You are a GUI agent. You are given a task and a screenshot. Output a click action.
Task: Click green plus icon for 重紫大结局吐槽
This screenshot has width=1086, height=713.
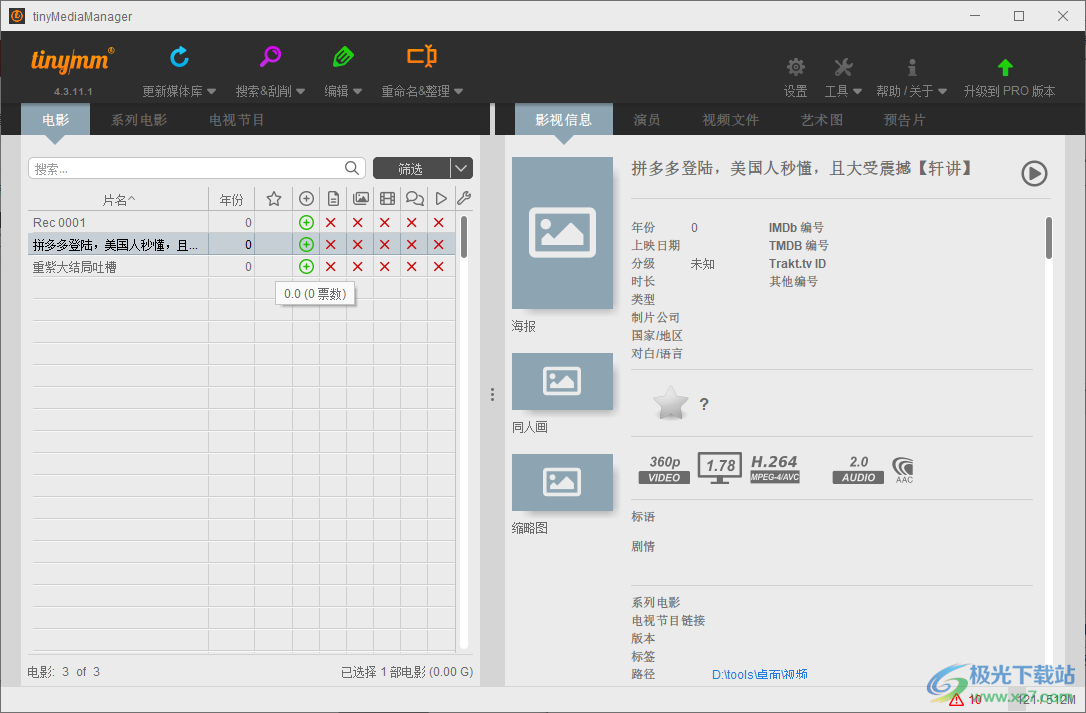pyautogui.click(x=306, y=267)
